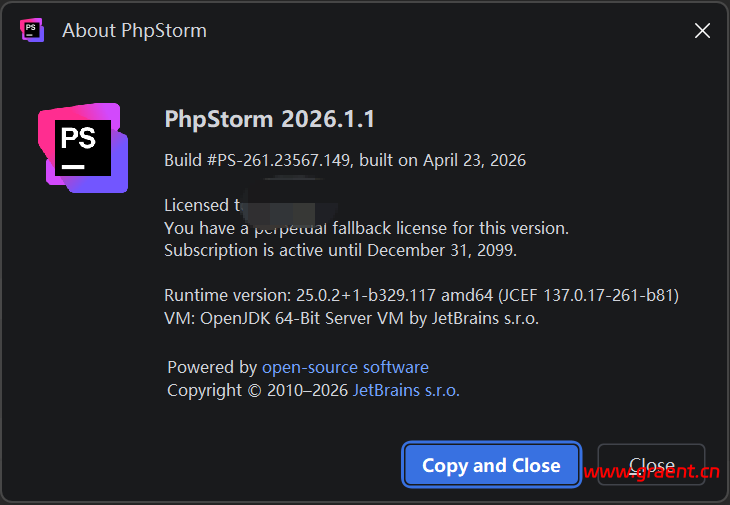Select the Build #PS-261.23567.149 number
The image size is (730, 505).
pos(257,160)
